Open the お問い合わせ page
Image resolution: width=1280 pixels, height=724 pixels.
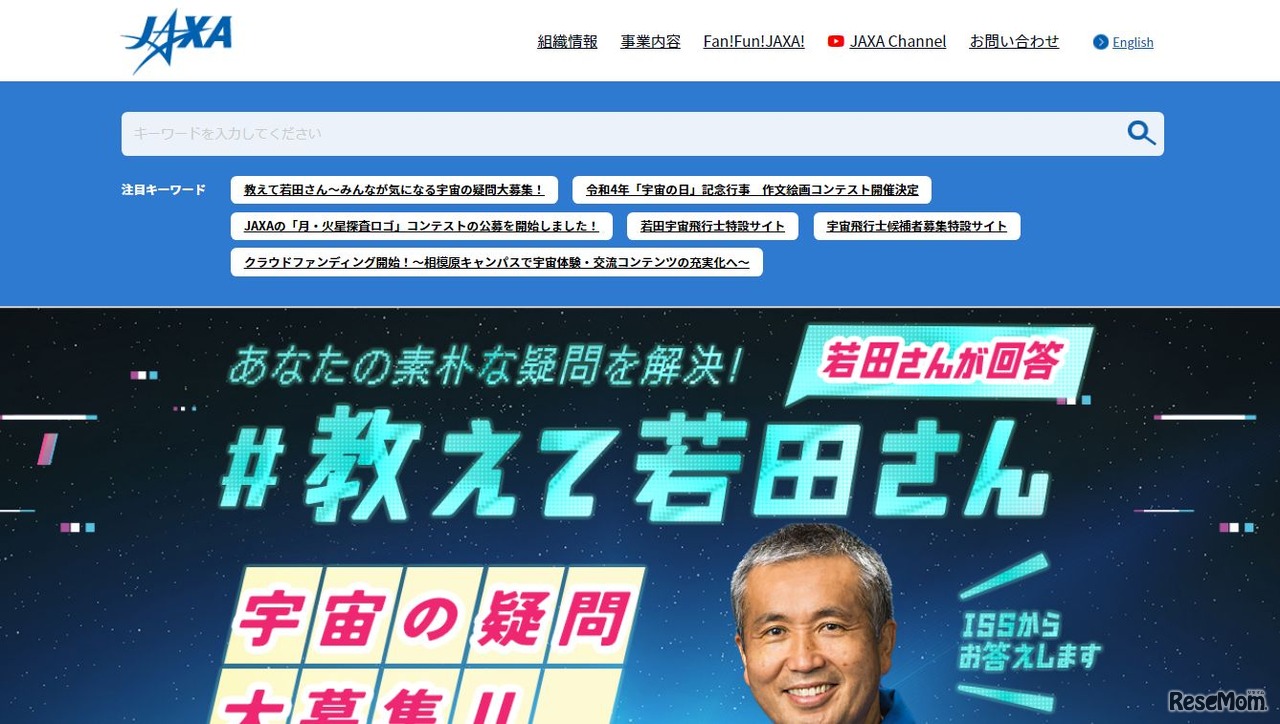(1014, 42)
